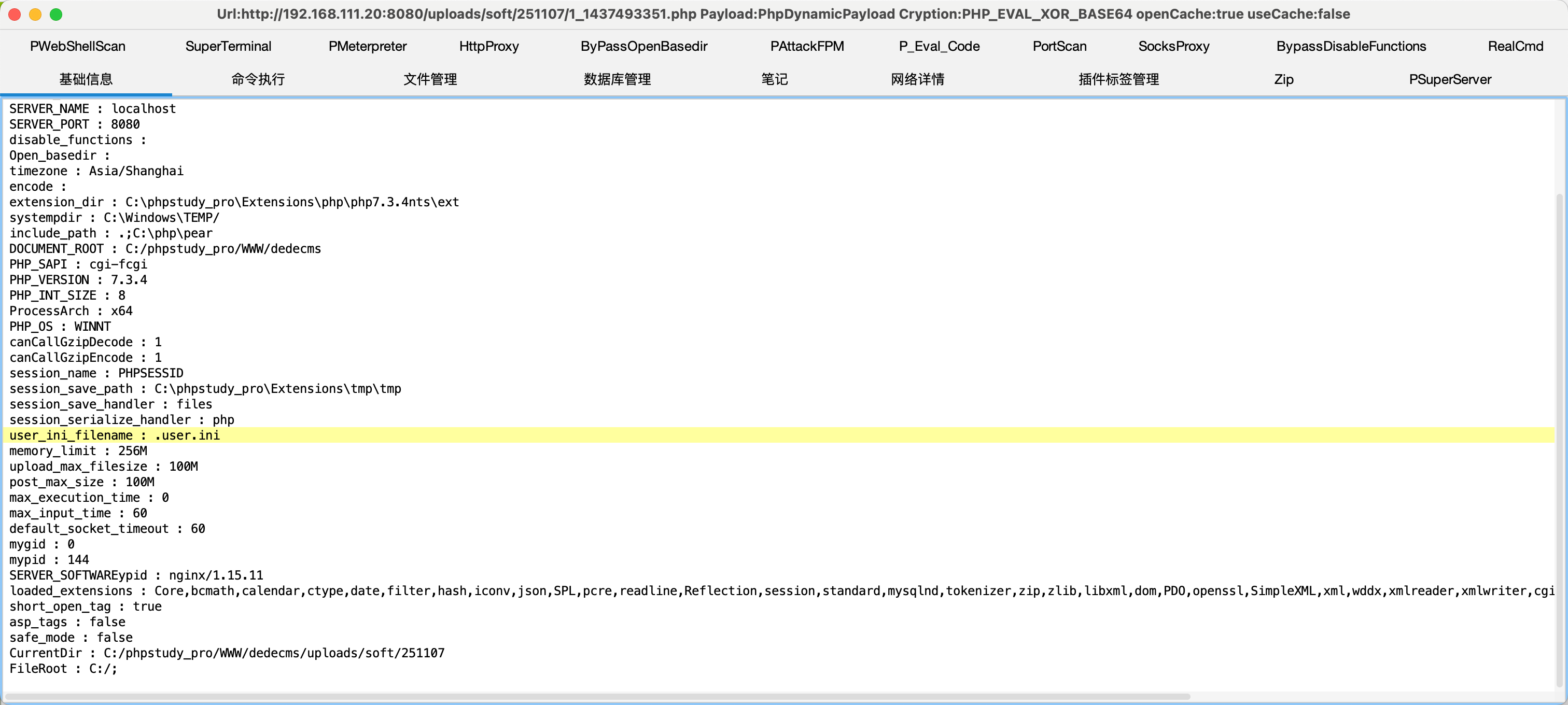Select the 数据库管理 tab
This screenshot has height=705, width=1568.
pos(617,79)
